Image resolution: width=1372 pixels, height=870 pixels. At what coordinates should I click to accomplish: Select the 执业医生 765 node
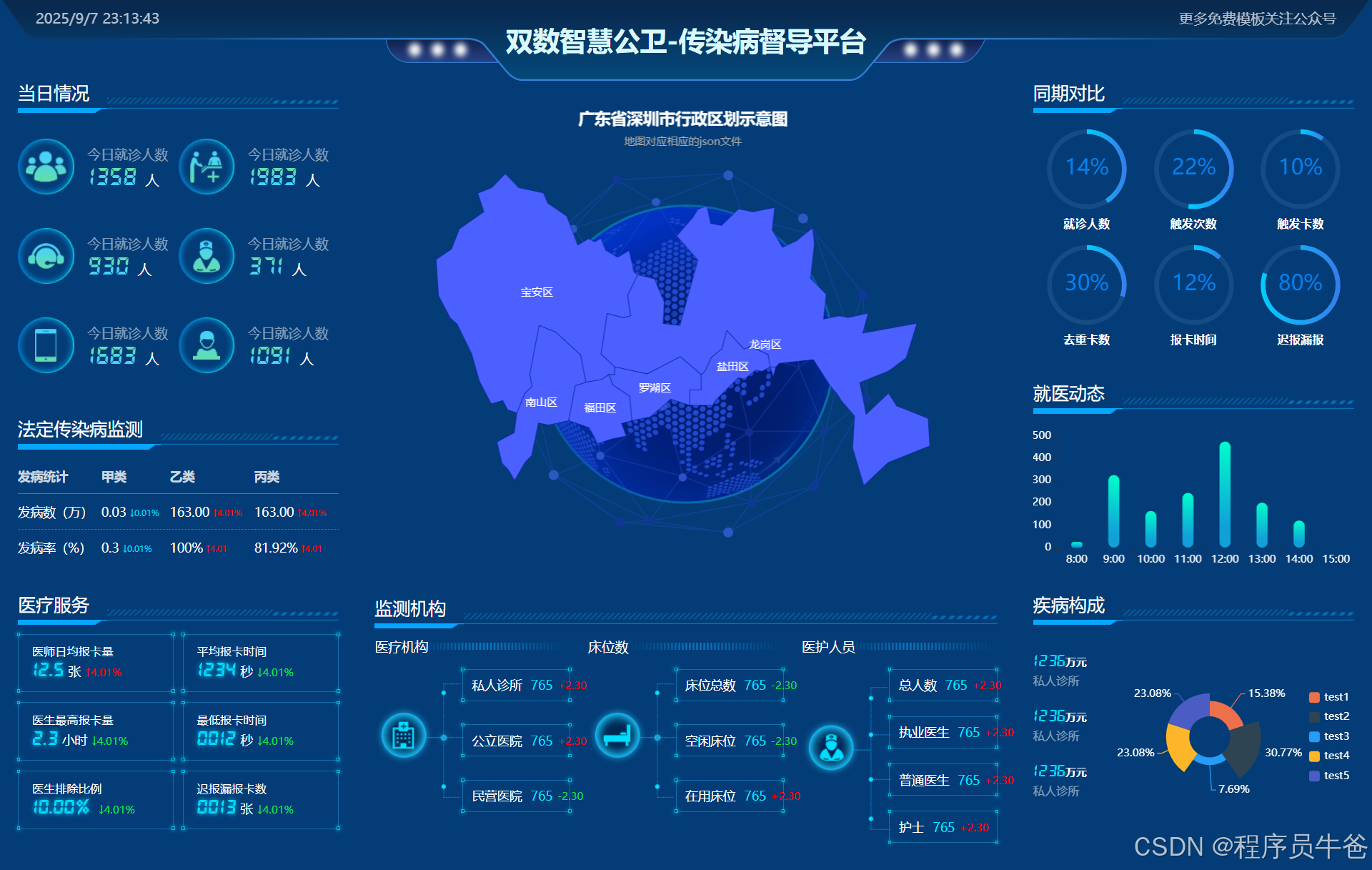point(943,732)
